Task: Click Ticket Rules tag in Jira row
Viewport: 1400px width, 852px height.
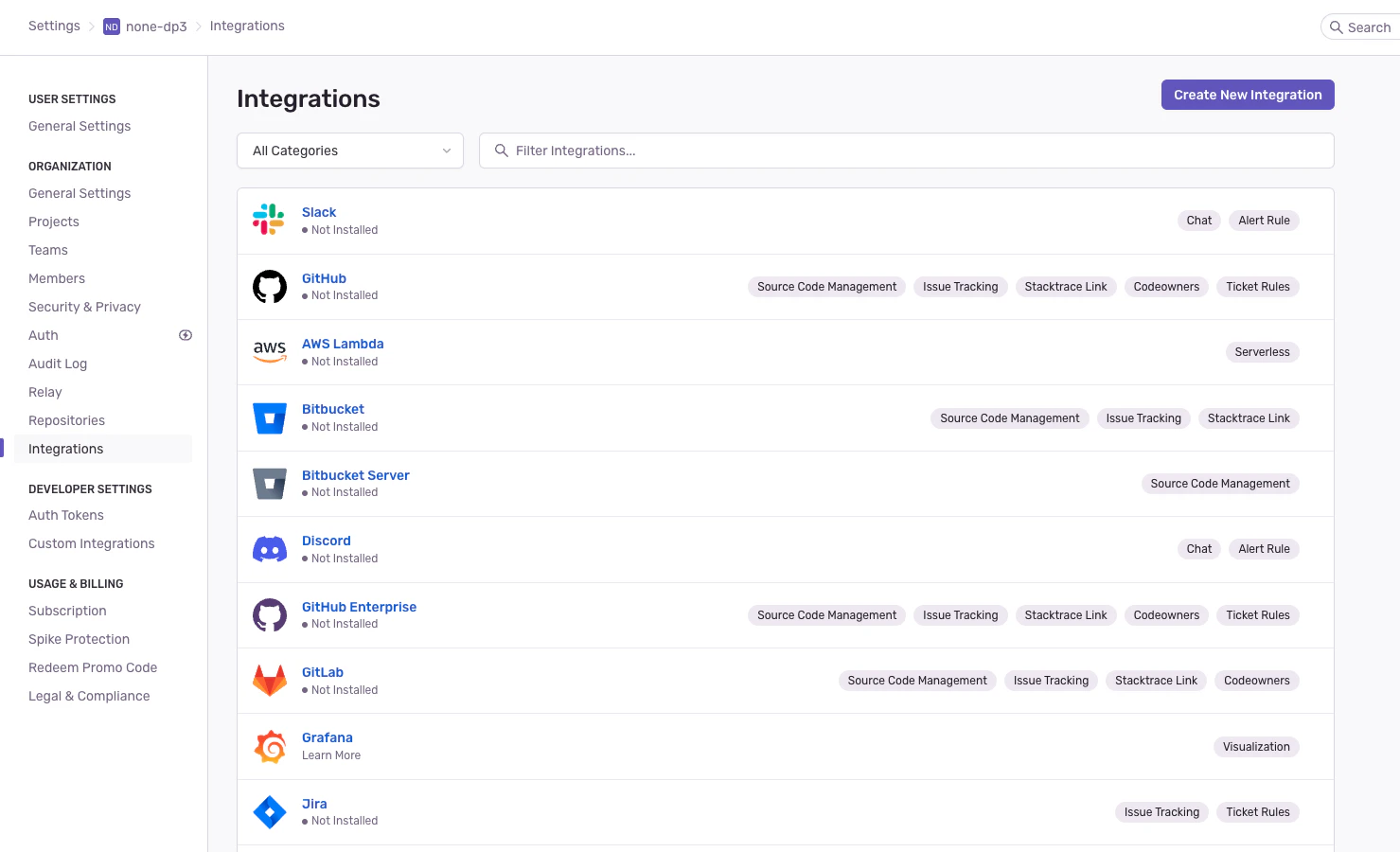Action: tap(1258, 812)
